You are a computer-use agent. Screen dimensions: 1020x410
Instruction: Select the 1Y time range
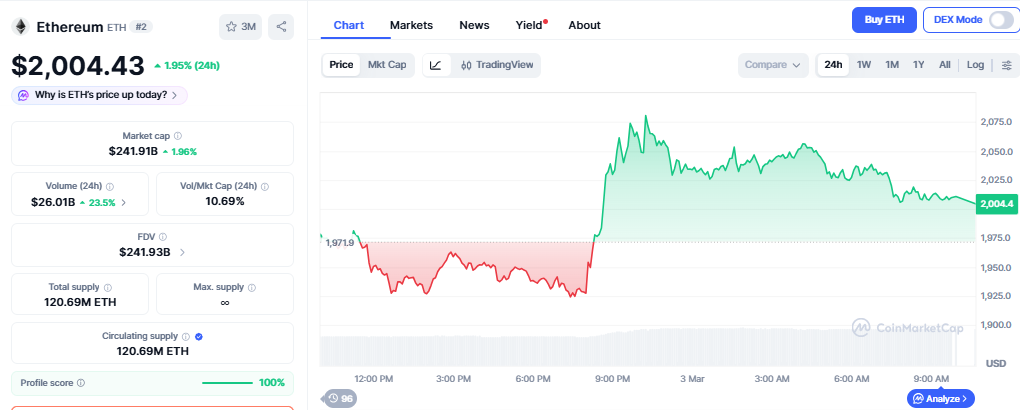[919, 65]
